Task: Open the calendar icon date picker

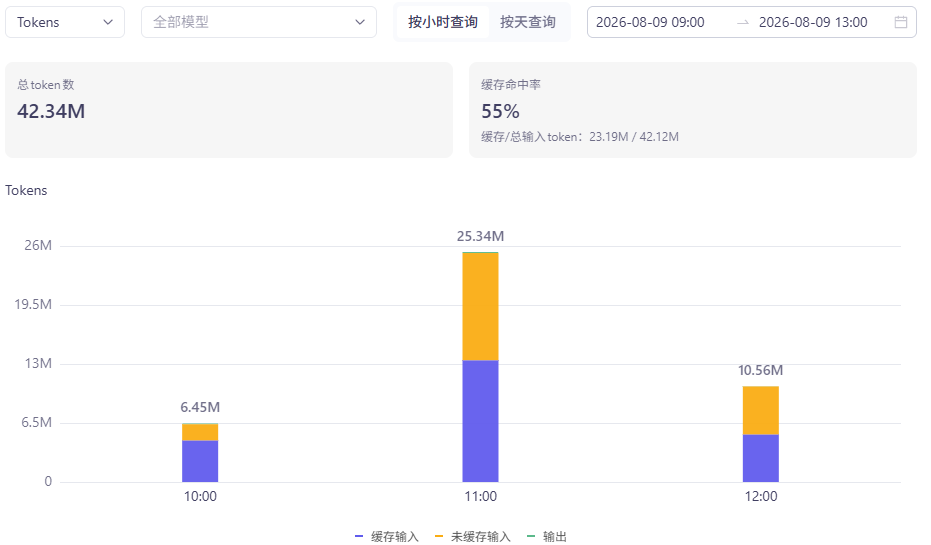Action: pos(901,22)
